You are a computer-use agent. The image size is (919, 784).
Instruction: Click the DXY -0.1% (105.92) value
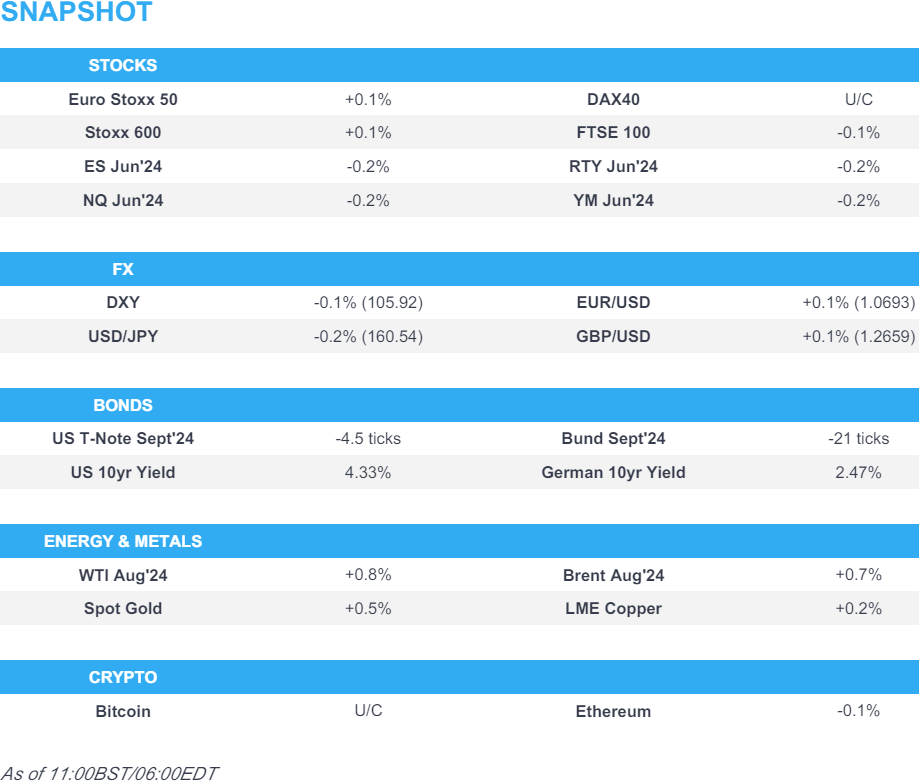[368, 302]
